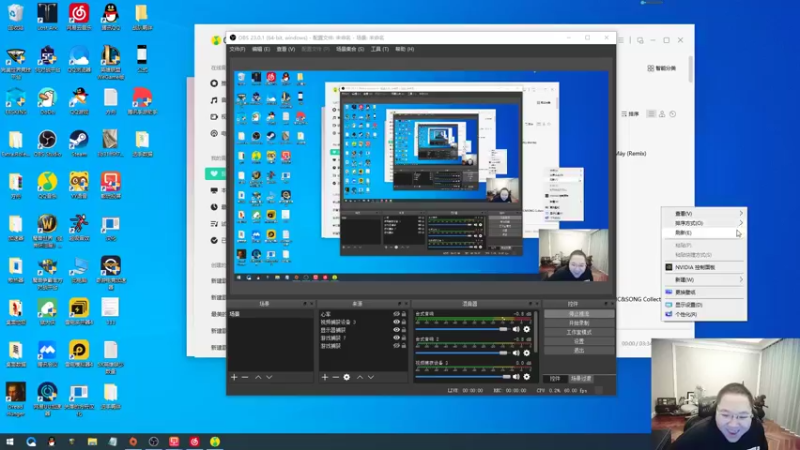Open 帮助(H) menu in OBS
This screenshot has height=450, width=800.
405,49
